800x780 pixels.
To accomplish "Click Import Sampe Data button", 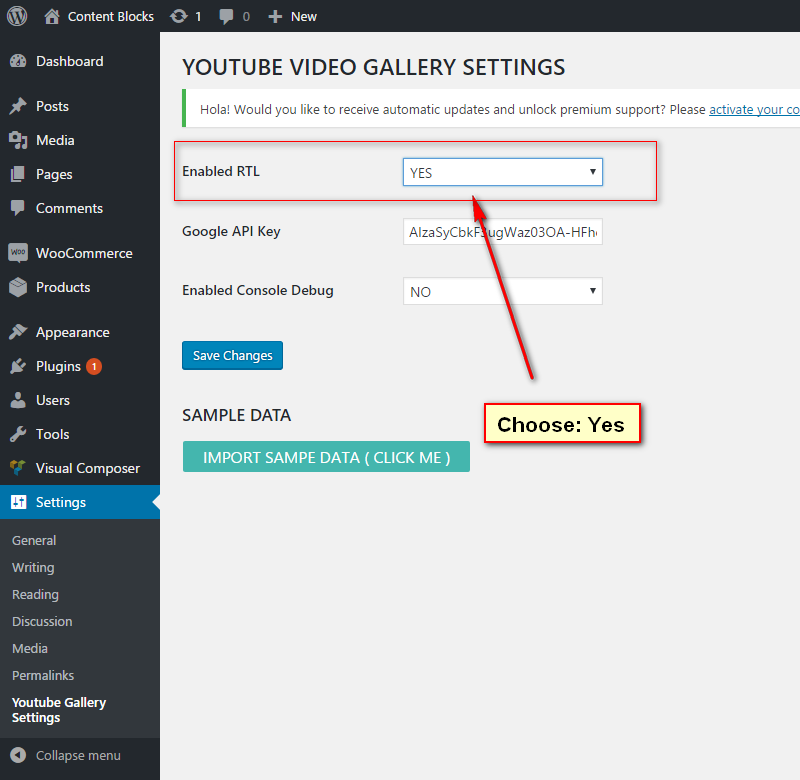I will pos(327,457).
